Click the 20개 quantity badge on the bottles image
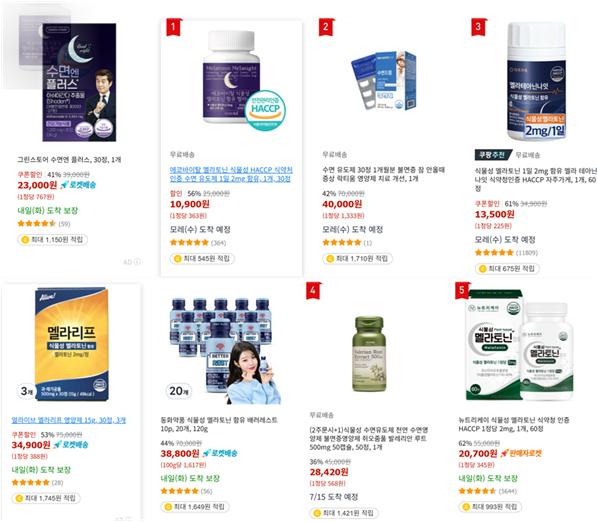 179,391
